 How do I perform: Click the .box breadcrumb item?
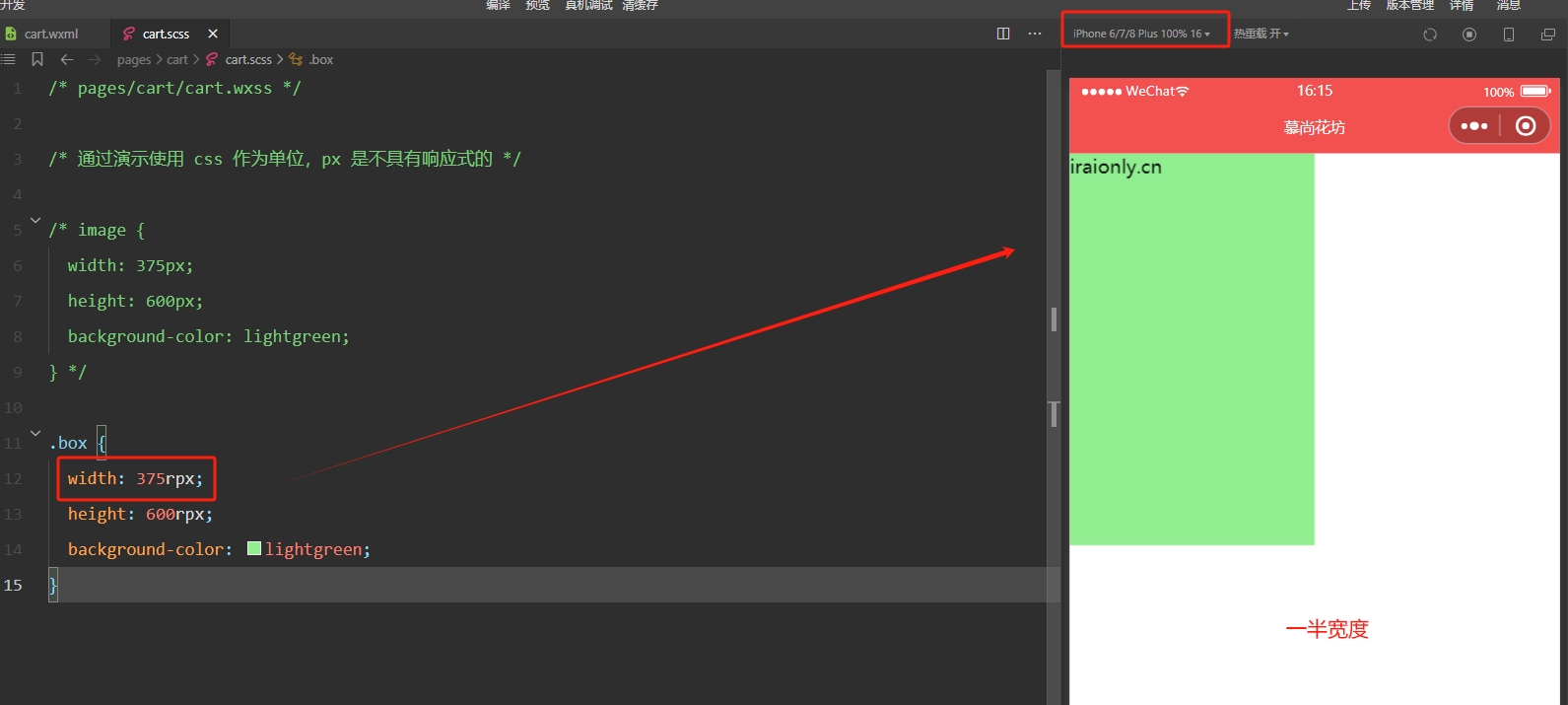pyautogui.click(x=320, y=59)
